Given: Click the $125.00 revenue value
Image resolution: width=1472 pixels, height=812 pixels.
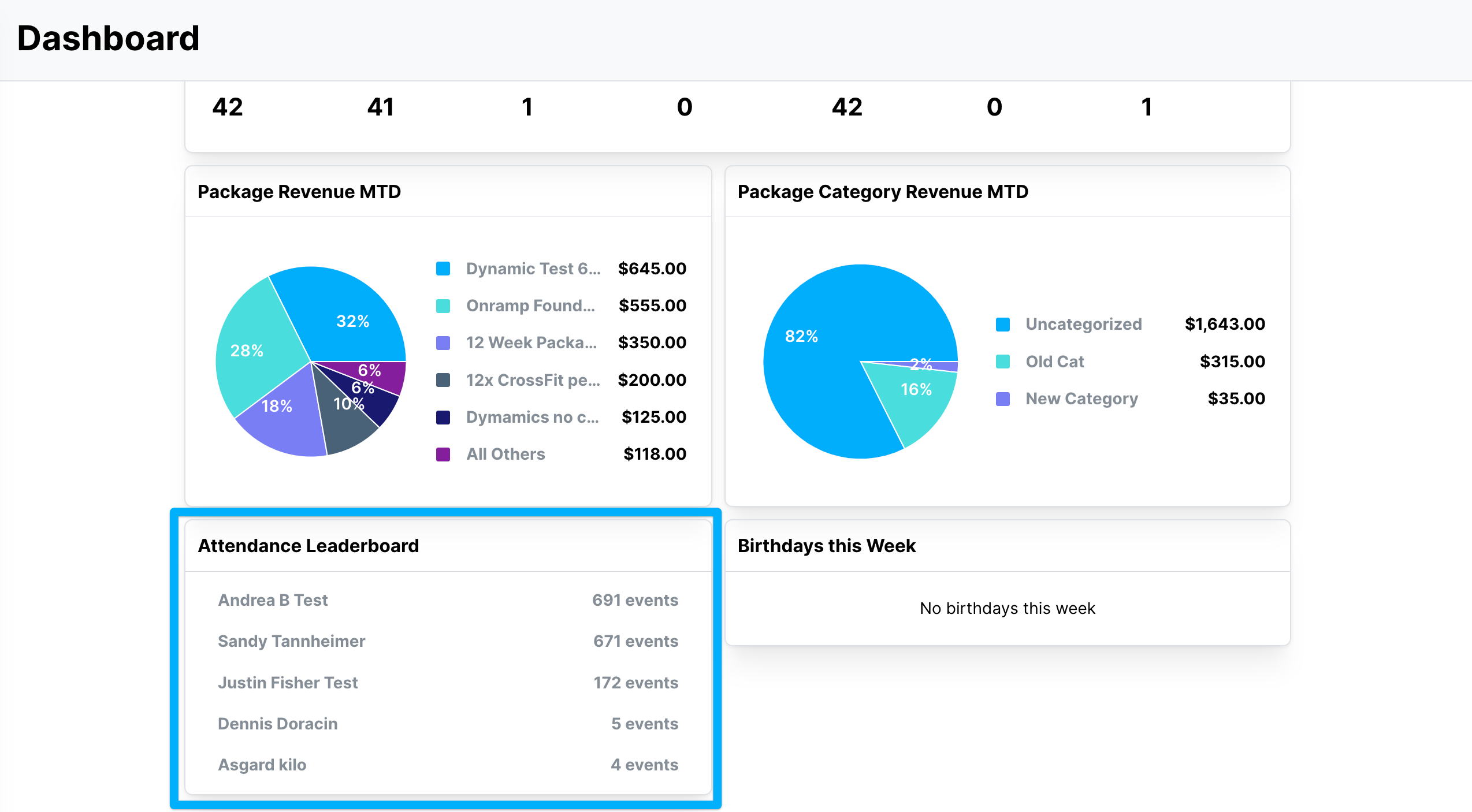Looking at the screenshot, I should click(654, 417).
